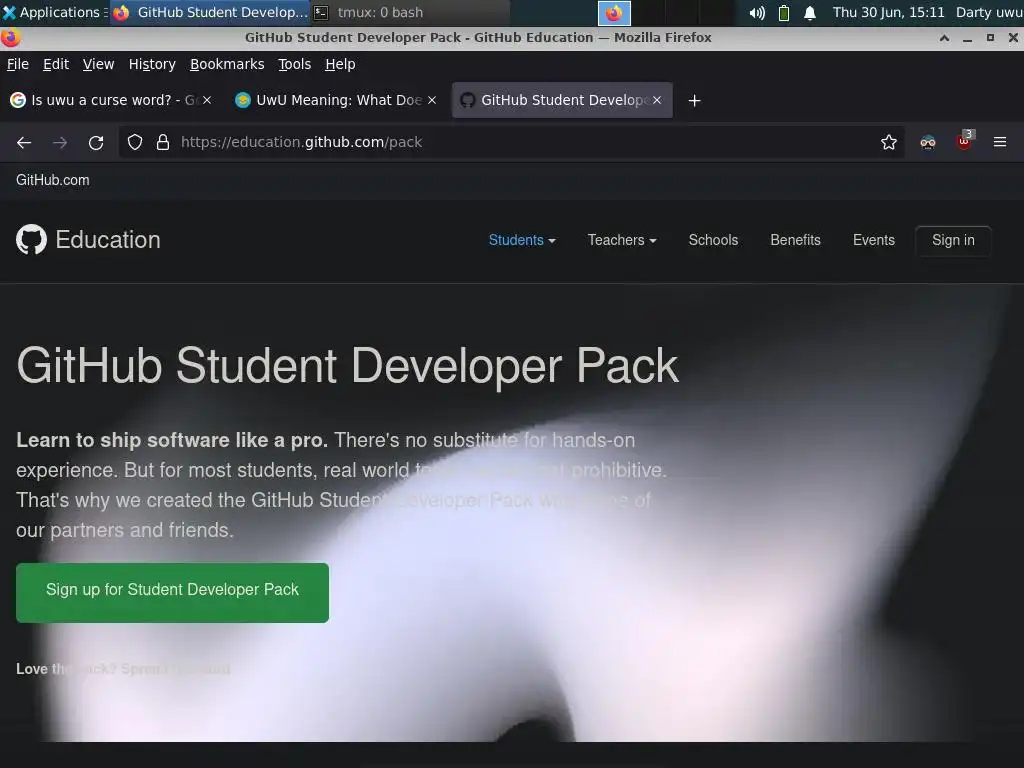The width and height of the screenshot is (1024, 768).
Task: Click the URL address bar field
Action: (509, 142)
